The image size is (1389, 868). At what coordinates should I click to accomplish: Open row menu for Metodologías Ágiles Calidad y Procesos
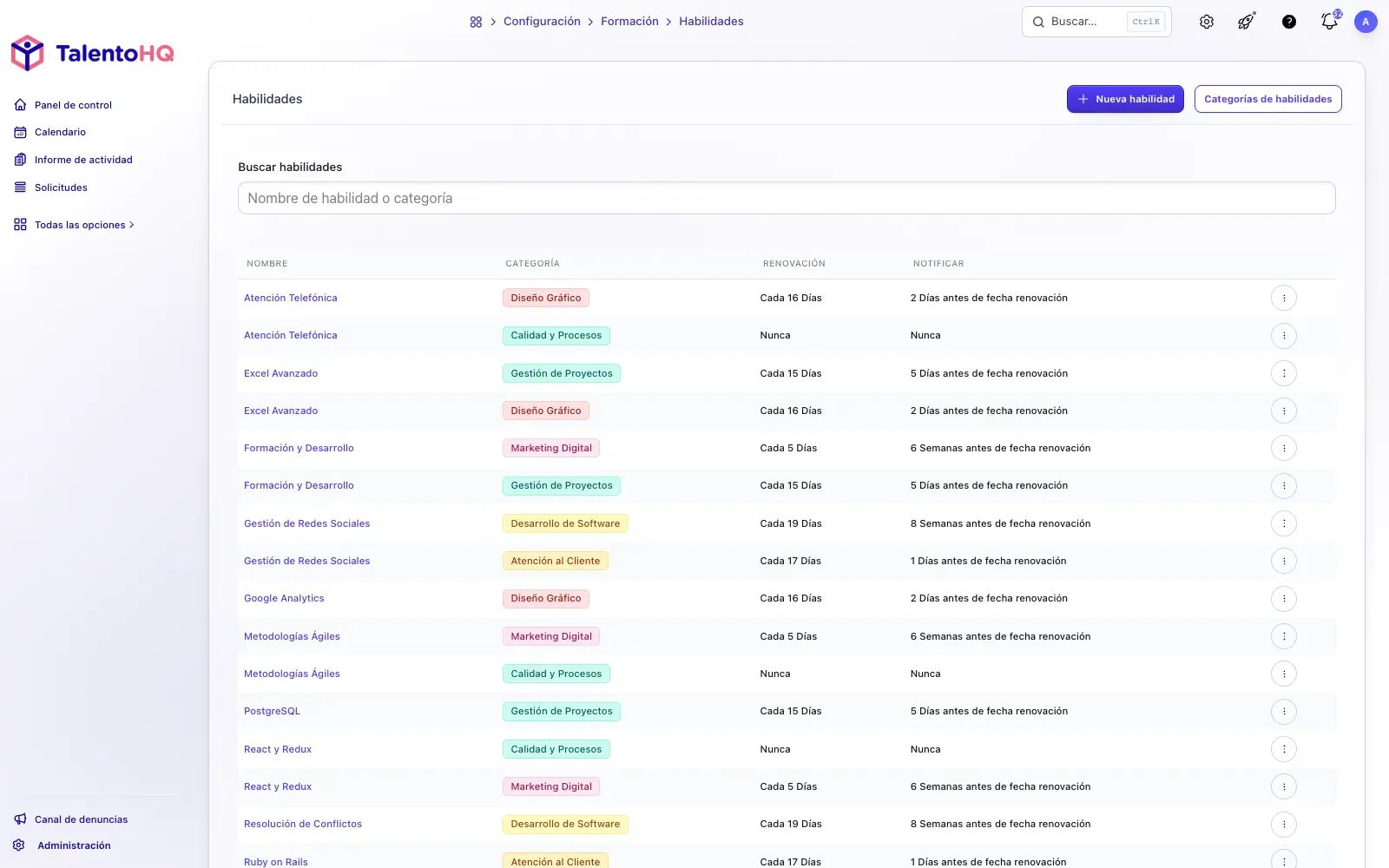click(1284, 674)
